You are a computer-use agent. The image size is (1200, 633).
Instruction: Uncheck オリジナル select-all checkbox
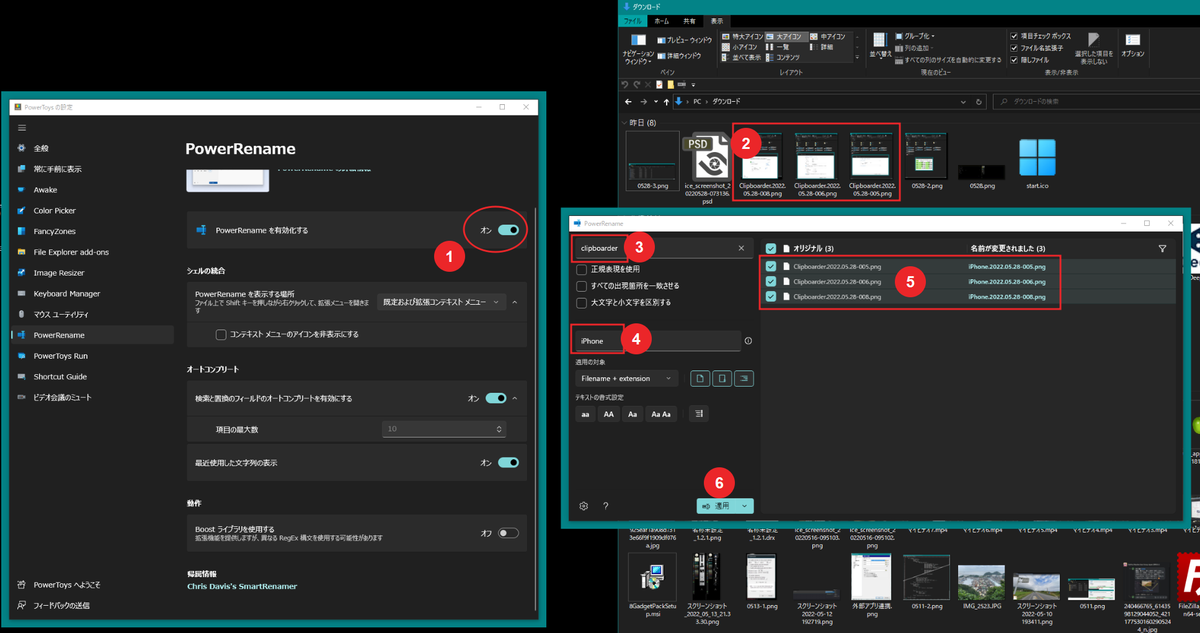tap(770, 248)
